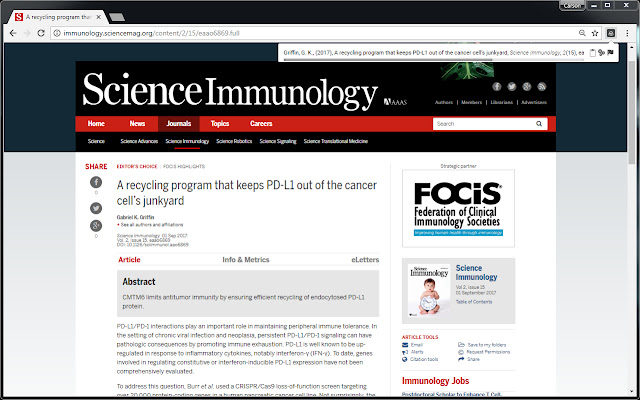Reload the page
640x400 pixels.
[41, 33]
